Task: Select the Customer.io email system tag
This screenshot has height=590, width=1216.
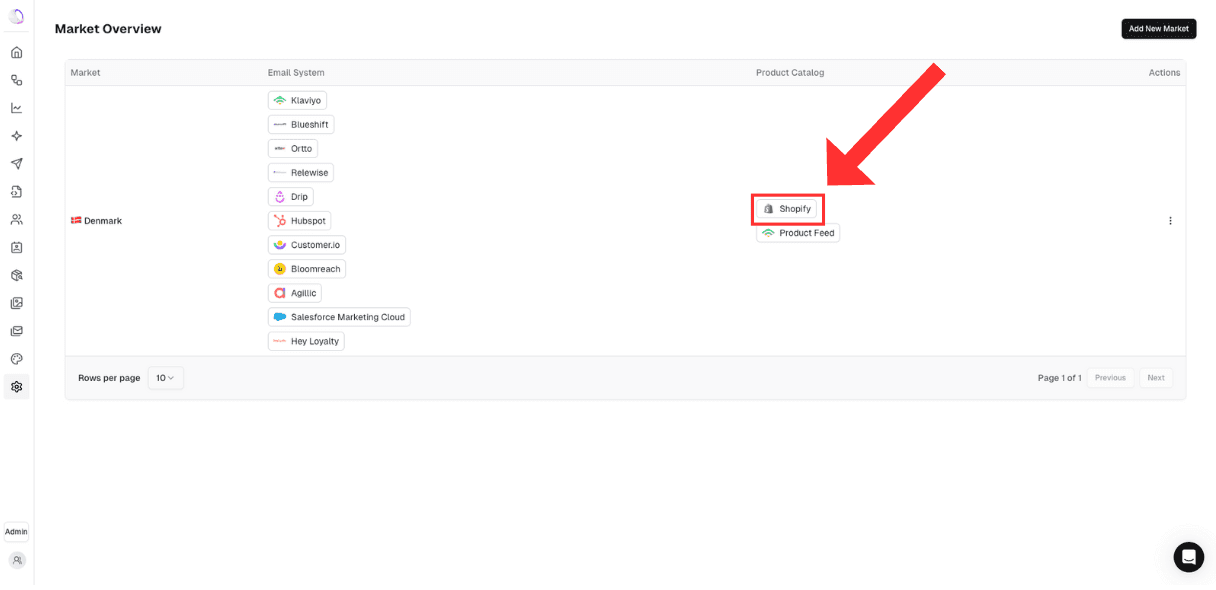Action: pos(307,245)
